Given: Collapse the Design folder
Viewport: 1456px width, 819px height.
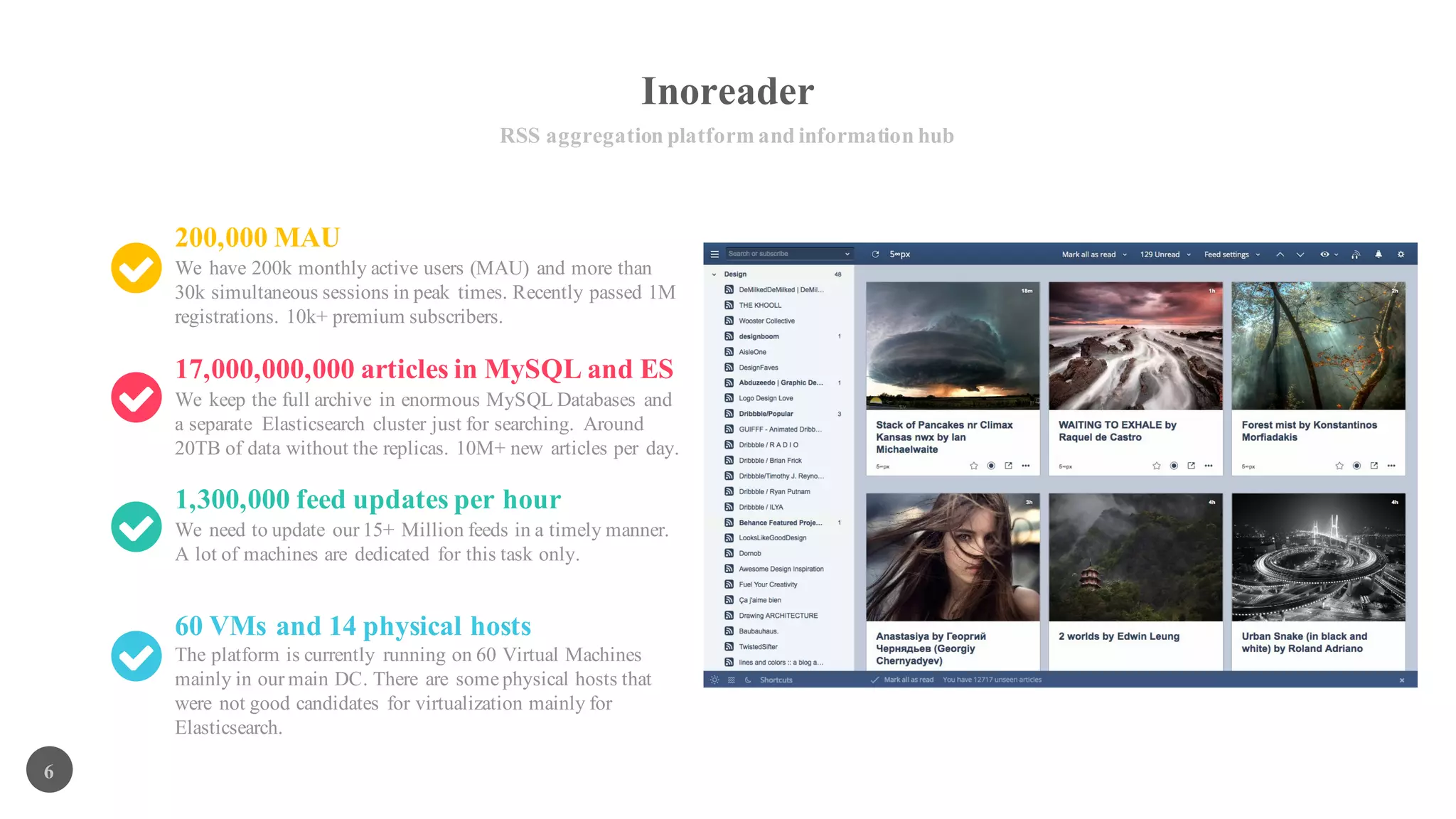Looking at the screenshot, I should click(x=714, y=274).
